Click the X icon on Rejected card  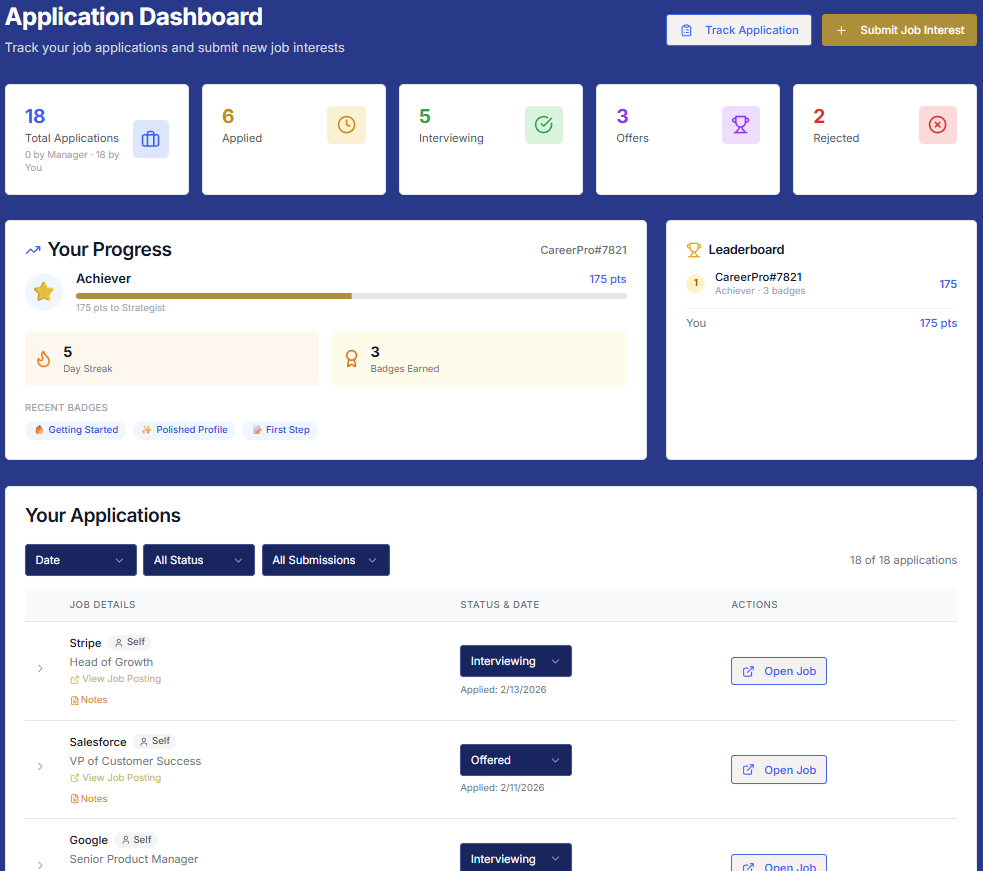click(937, 125)
